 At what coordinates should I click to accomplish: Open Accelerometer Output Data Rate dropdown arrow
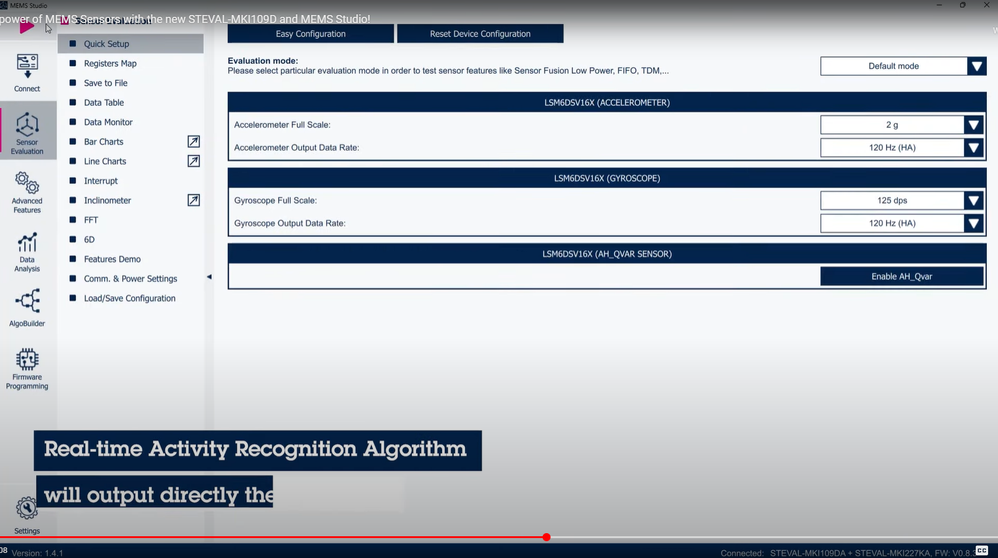(x=974, y=148)
